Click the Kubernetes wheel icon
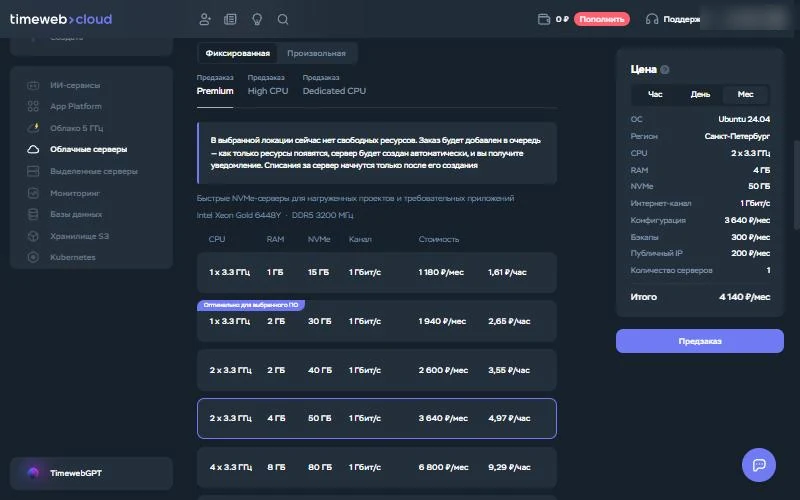 click(x=33, y=257)
